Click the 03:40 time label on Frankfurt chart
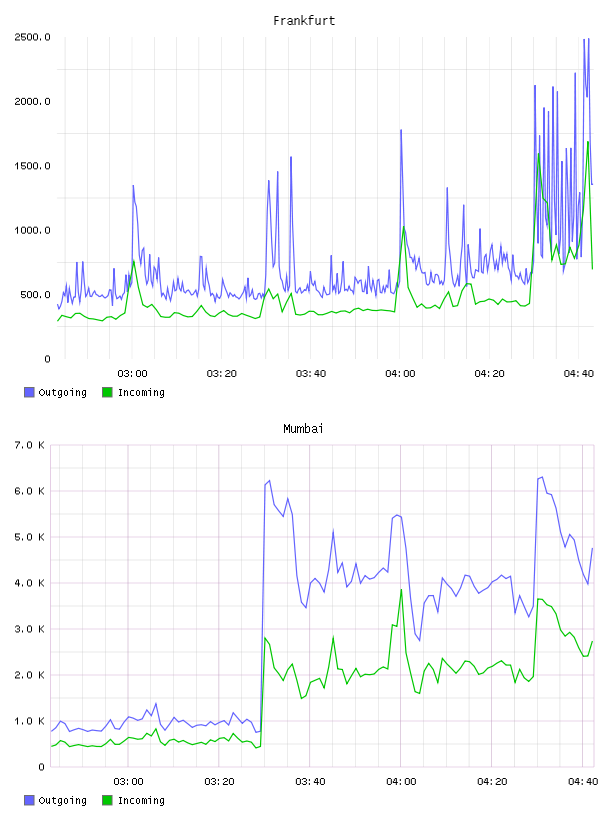Screen dimensions: 608x816 pos(311,374)
